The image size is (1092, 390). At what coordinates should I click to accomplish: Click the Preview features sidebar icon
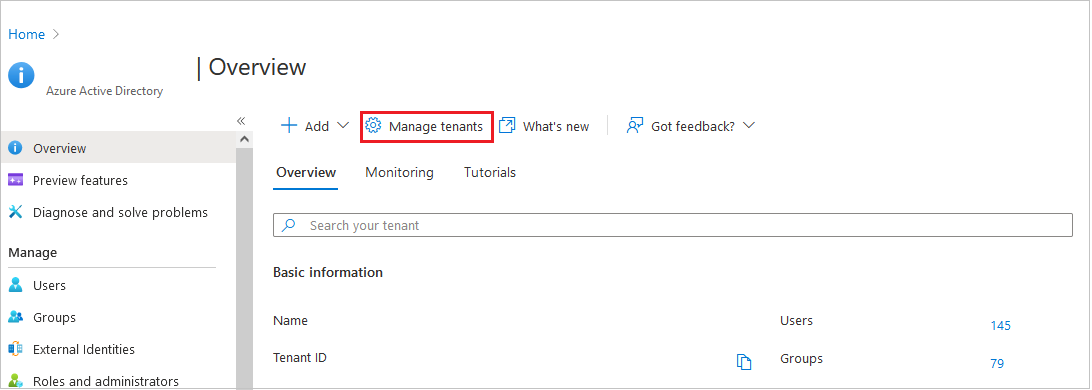pyautogui.click(x=15, y=180)
